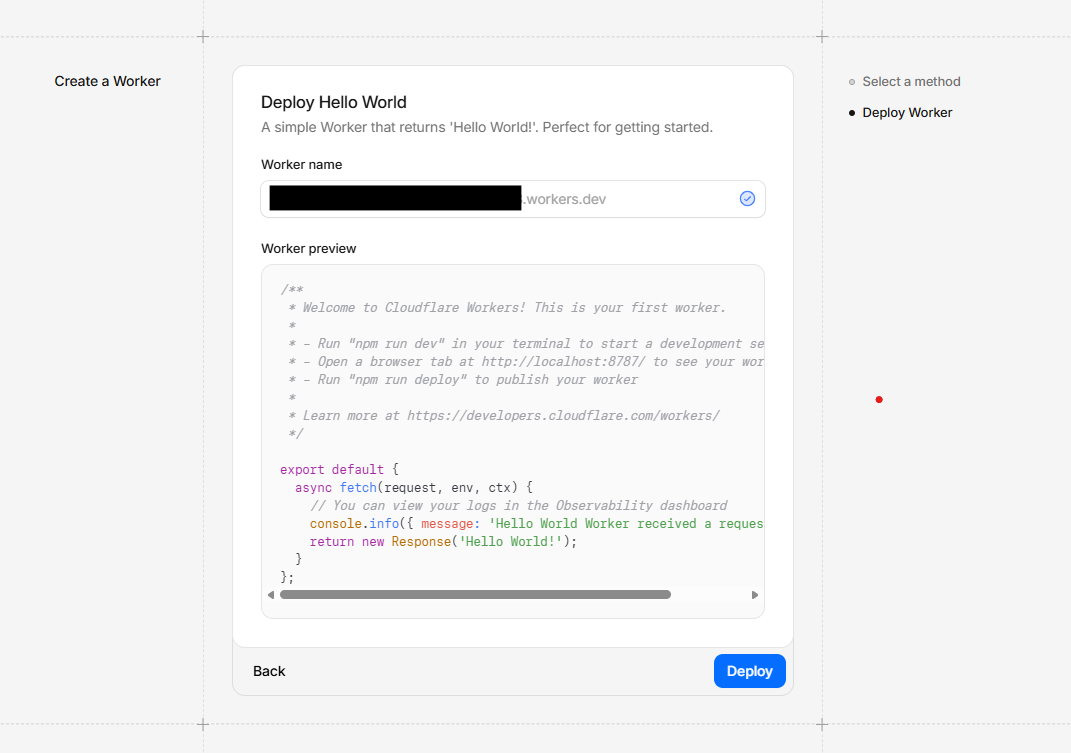This screenshot has width=1071, height=753.
Task: Click the Observability dashboard comment line
Action: click(518, 506)
